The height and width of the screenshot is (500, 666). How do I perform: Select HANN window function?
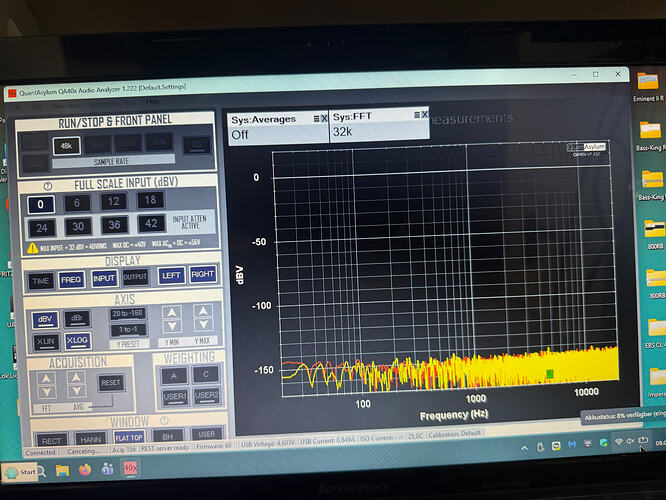coord(90,438)
